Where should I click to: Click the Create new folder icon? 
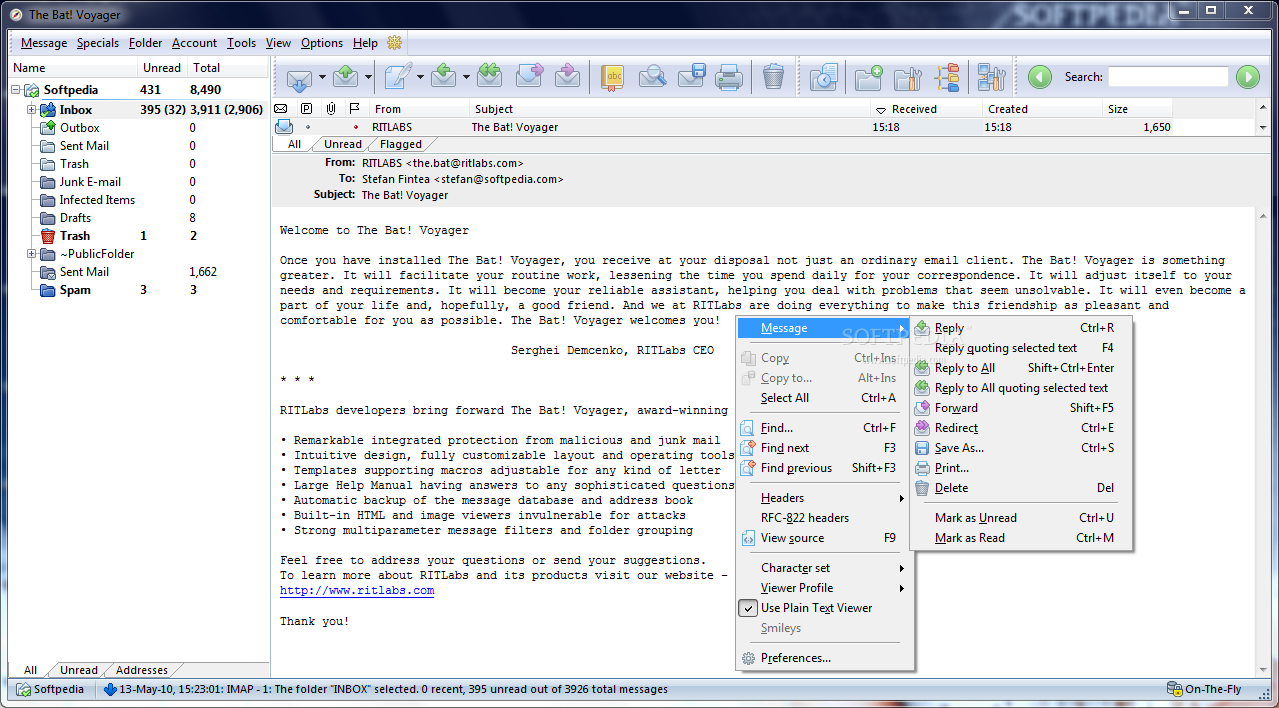(868, 77)
